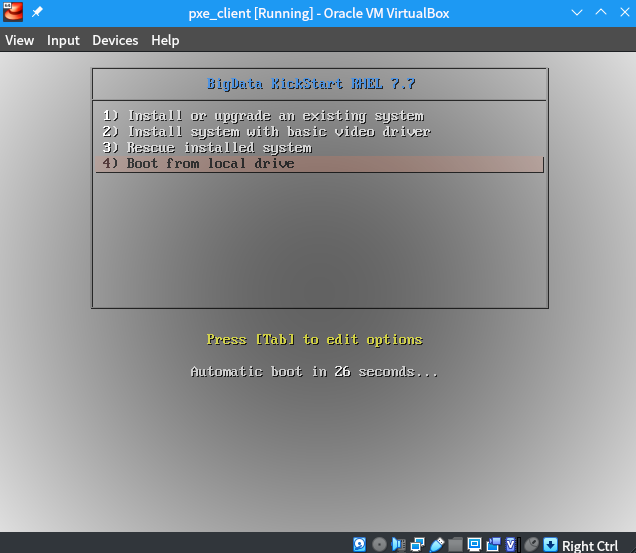Click the audio status icon

398,544
